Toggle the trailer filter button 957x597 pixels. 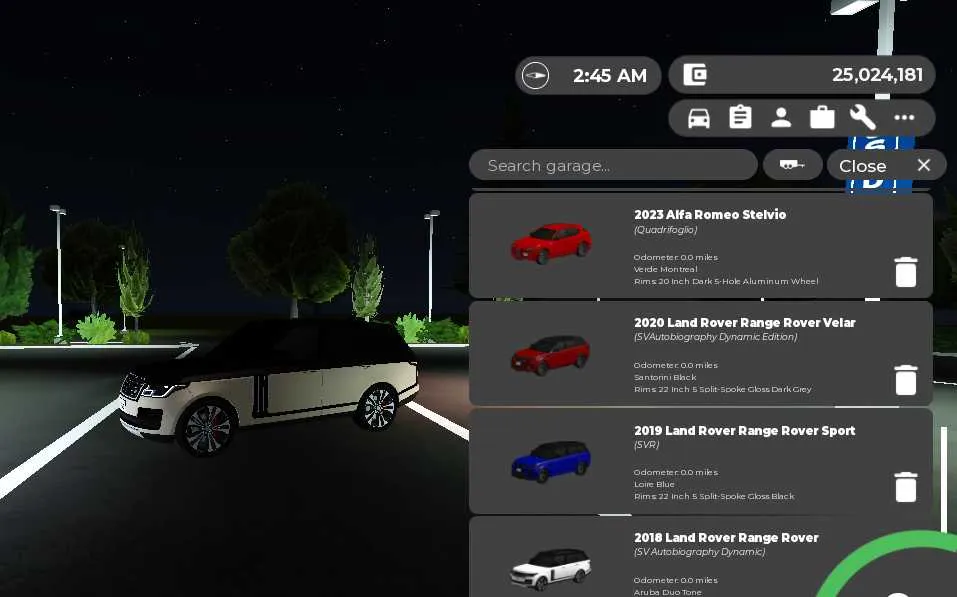pos(792,165)
